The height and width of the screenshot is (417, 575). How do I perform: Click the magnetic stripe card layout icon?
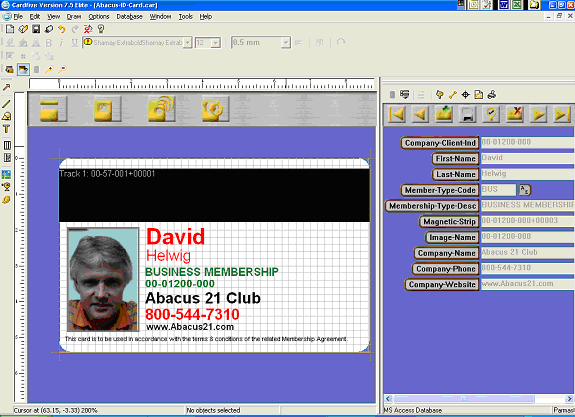pos(54,109)
